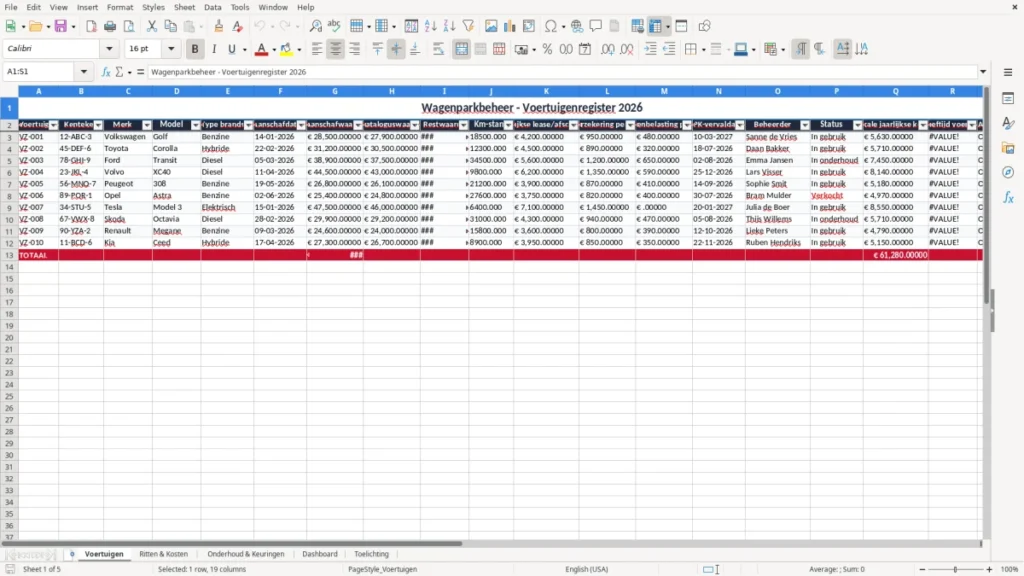The image size is (1024, 576).
Task: Open the font name dropdown
Action: [109, 48]
